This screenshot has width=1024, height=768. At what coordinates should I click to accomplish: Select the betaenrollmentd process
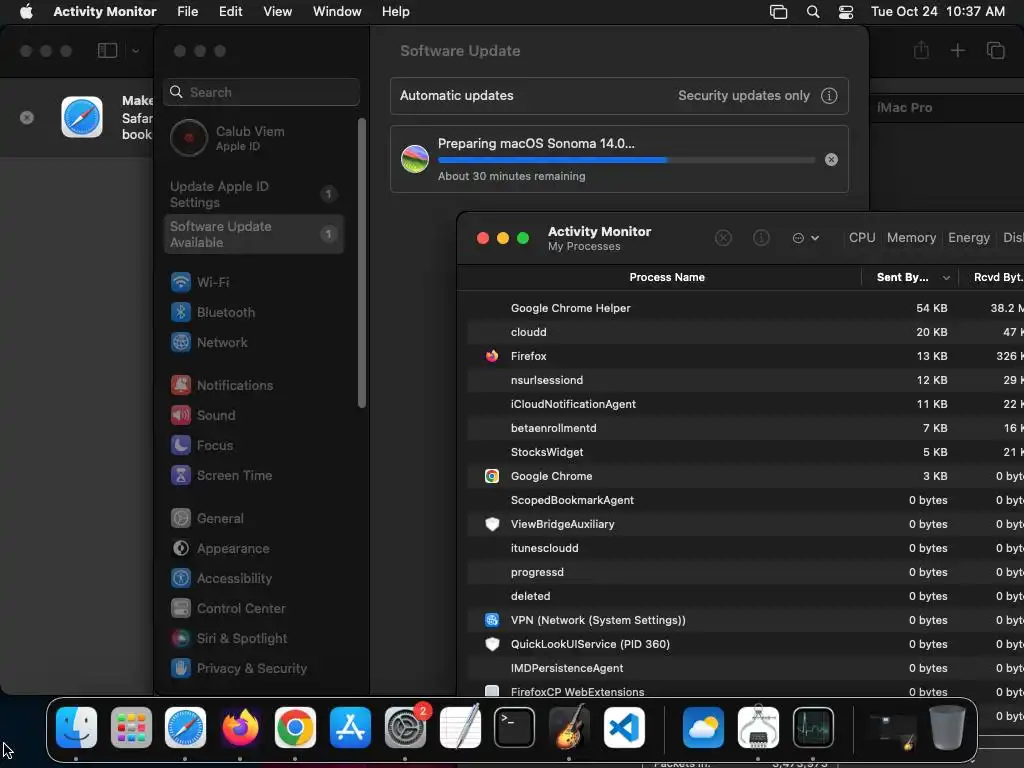[745, 428]
